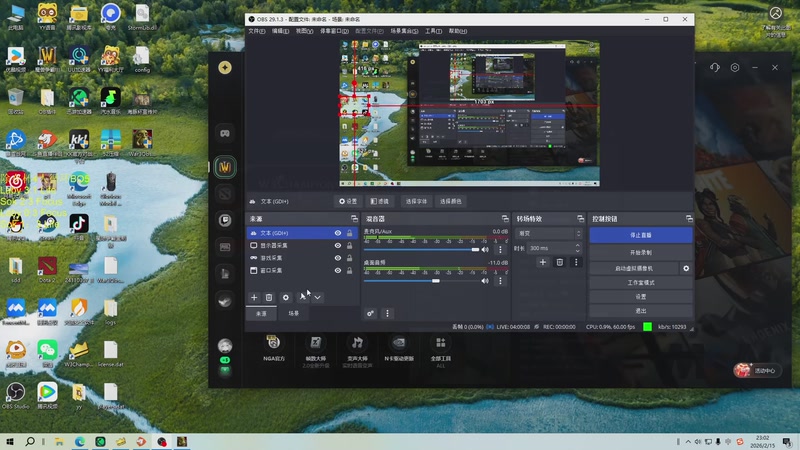Undock the 混音器 panel
Viewport: 800px width, 450px height.
pyautogui.click(x=505, y=218)
